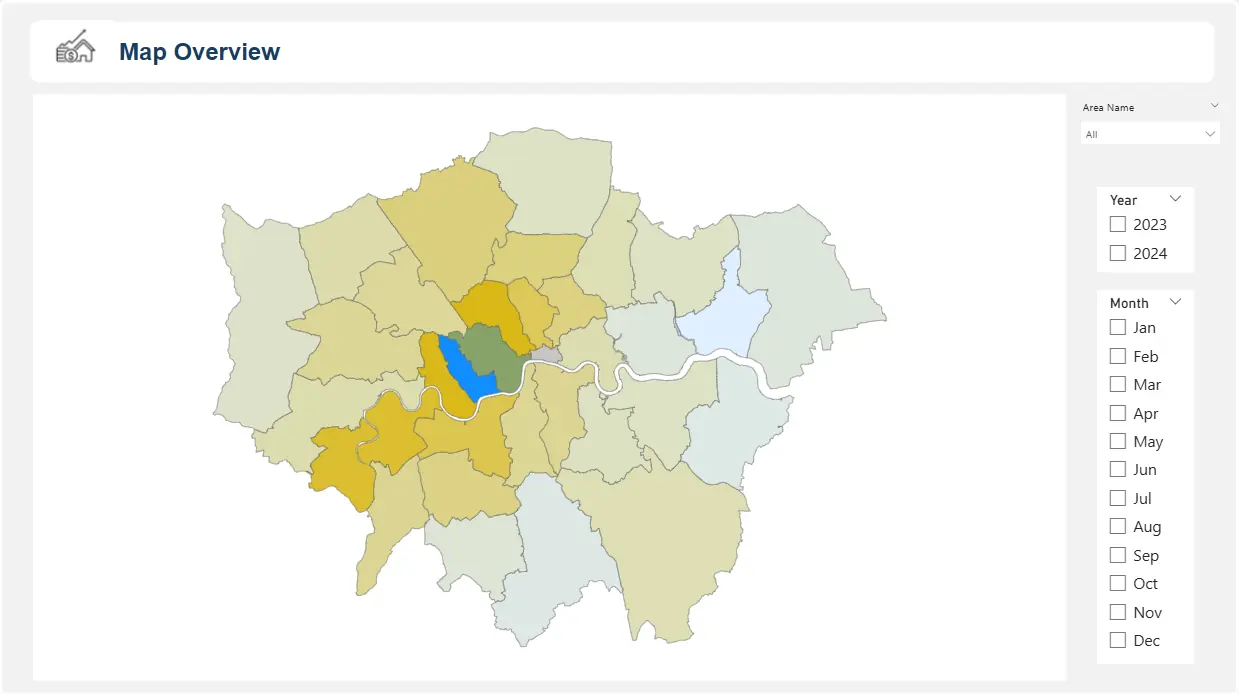This screenshot has height=694, width=1239.
Task: Tick the Jan month checkbox
Action: click(x=1118, y=327)
